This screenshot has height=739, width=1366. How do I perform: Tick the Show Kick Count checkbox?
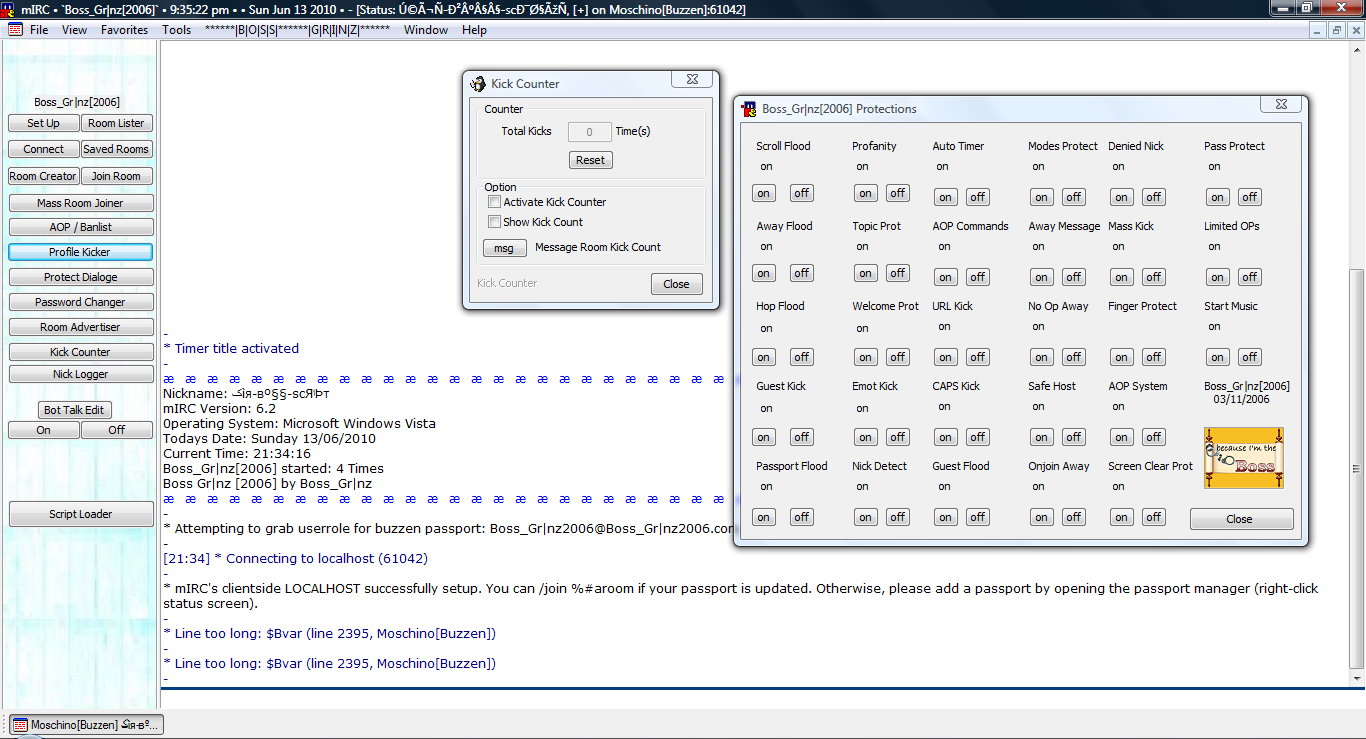point(494,222)
